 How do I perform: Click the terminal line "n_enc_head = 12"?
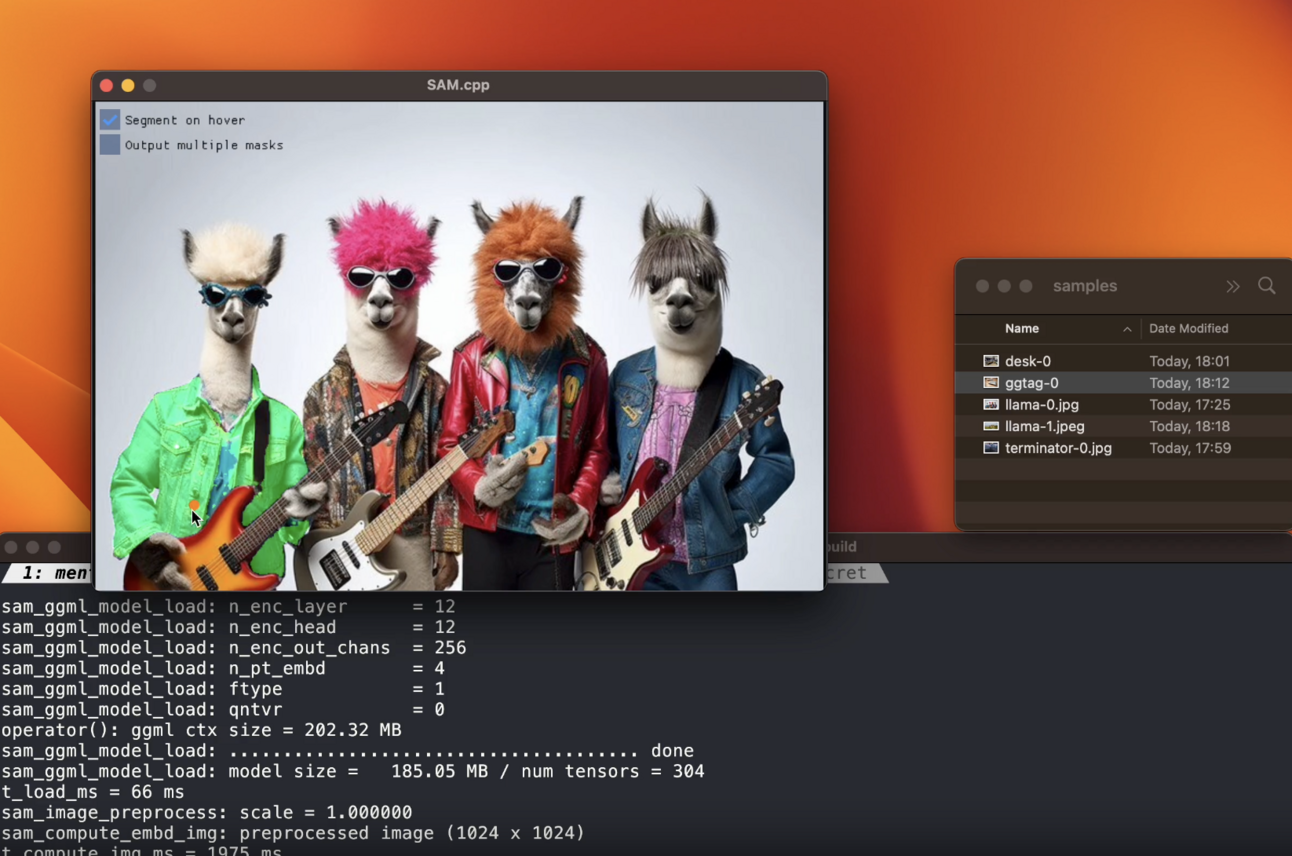pyautogui.click(x=228, y=627)
